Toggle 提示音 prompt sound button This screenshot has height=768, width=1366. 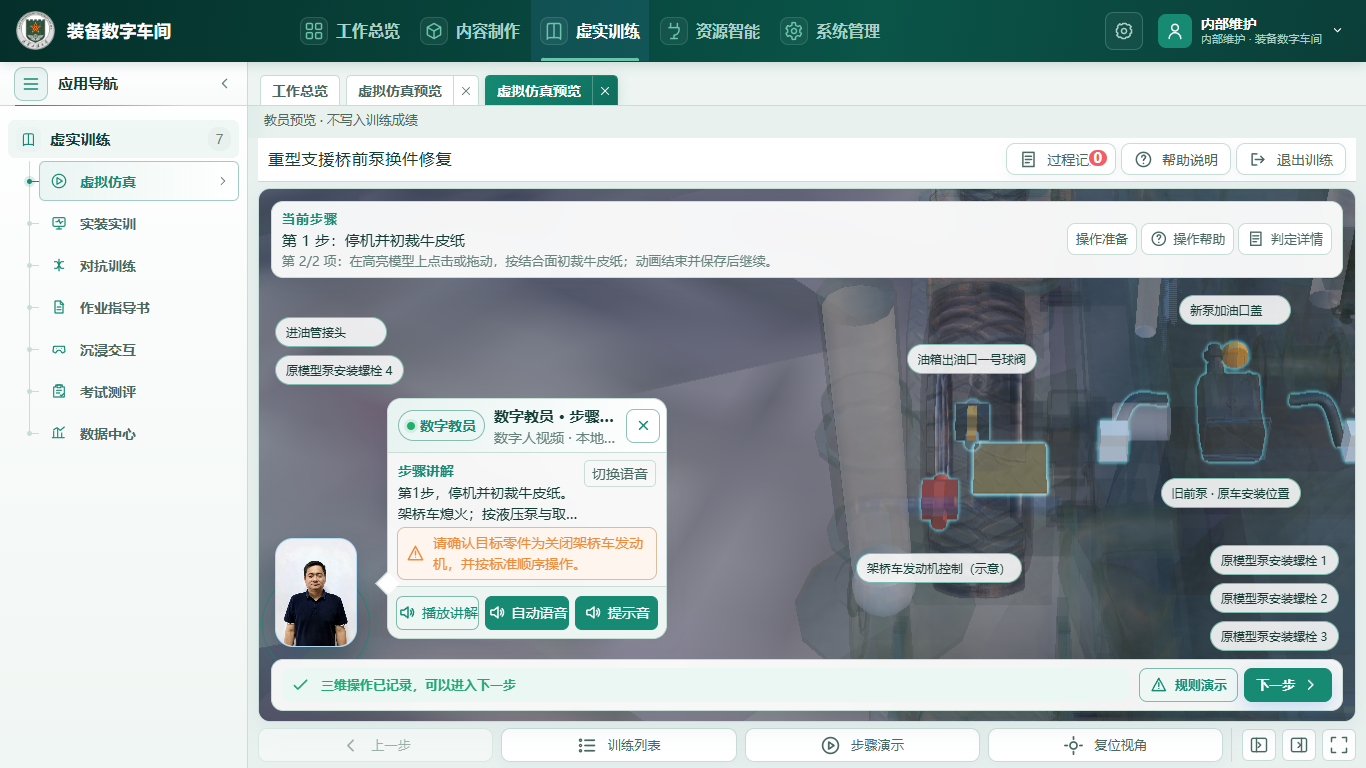click(617, 613)
